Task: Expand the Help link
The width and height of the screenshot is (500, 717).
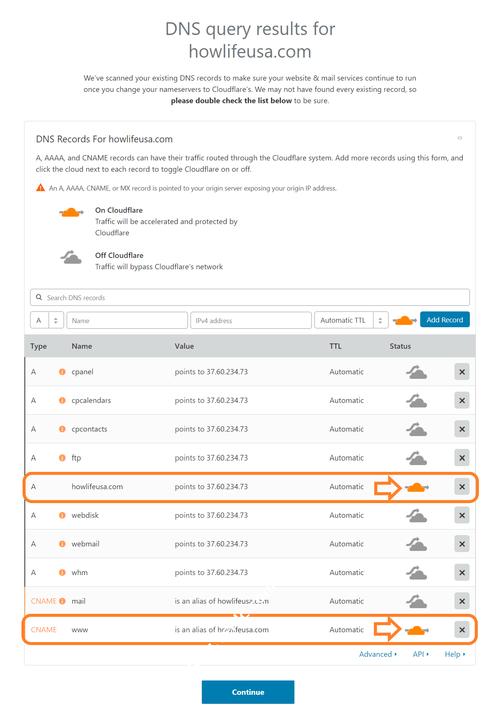Action: (x=455, y=654)
